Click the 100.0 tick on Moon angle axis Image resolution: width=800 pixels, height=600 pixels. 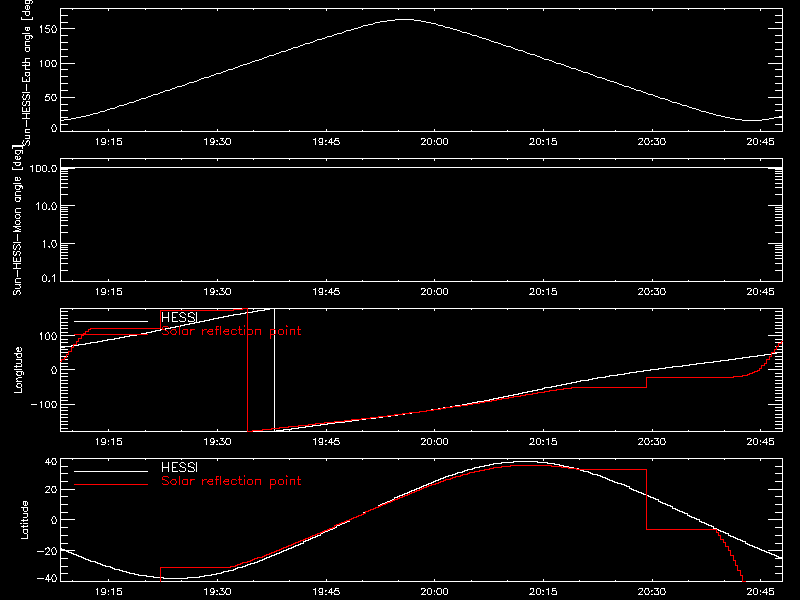(x=43, y=168)
